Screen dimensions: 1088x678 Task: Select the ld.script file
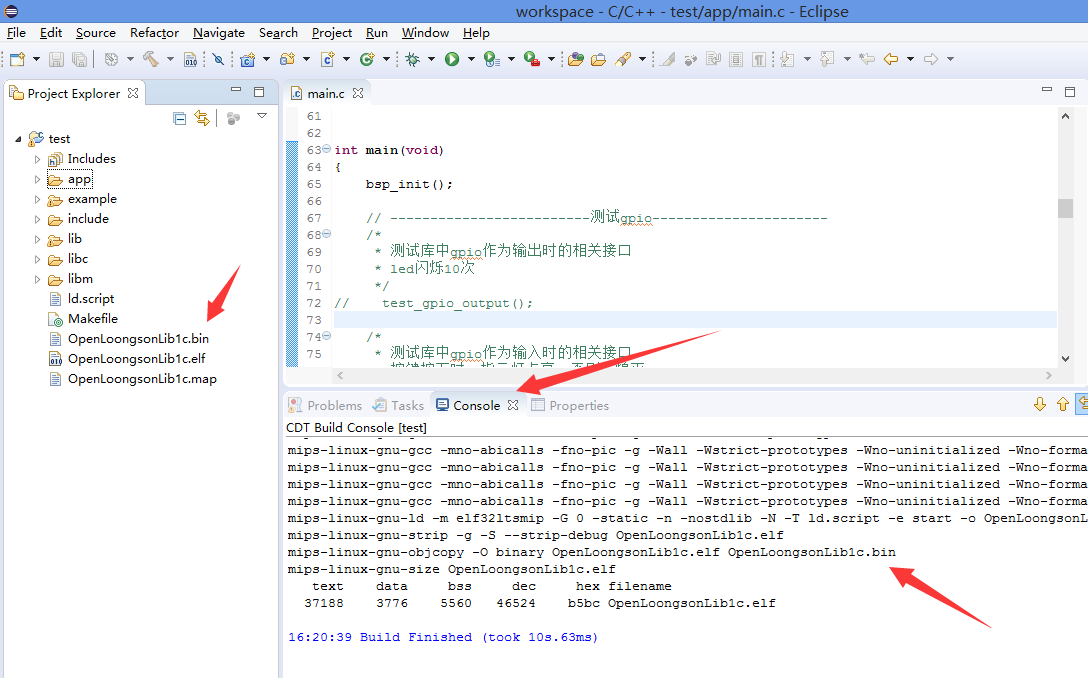tap(82, 298)
